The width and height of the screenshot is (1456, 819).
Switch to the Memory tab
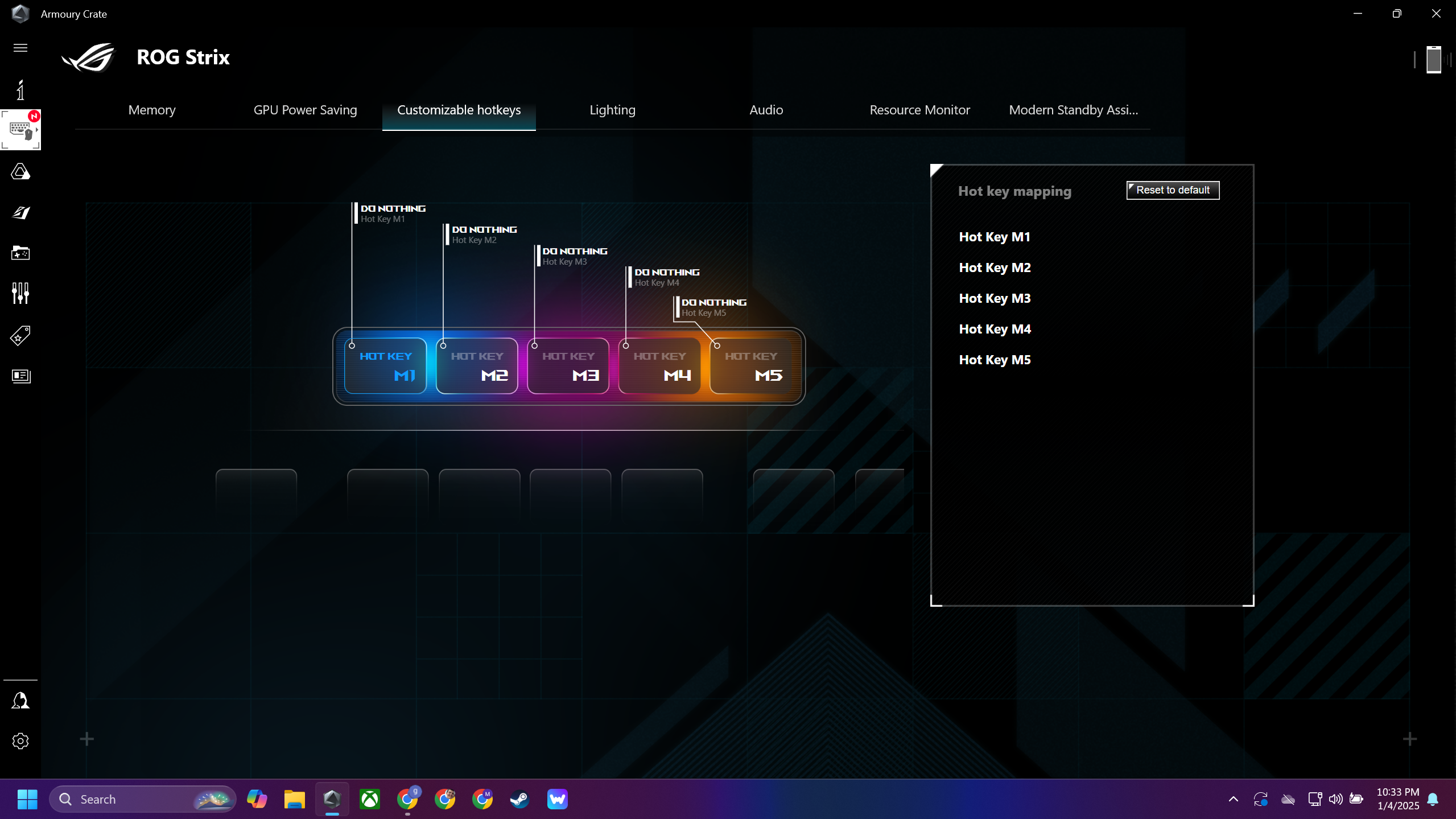[151, 110]
